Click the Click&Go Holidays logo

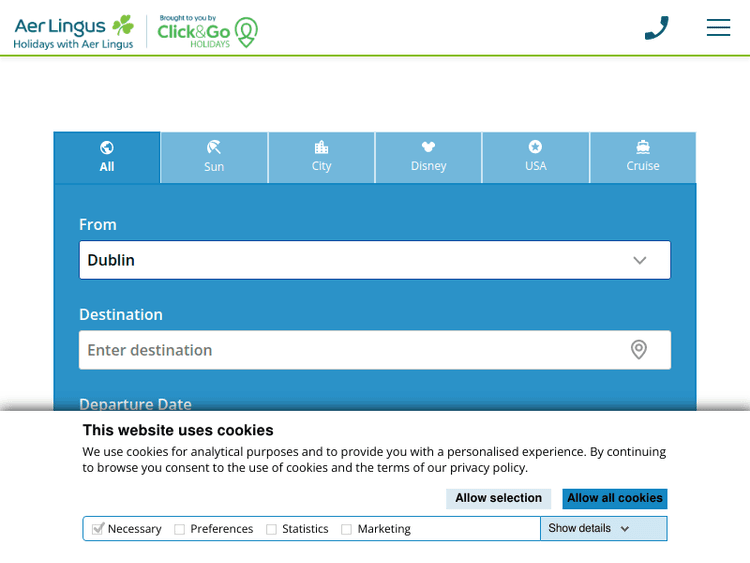click(x=207, y=32)
